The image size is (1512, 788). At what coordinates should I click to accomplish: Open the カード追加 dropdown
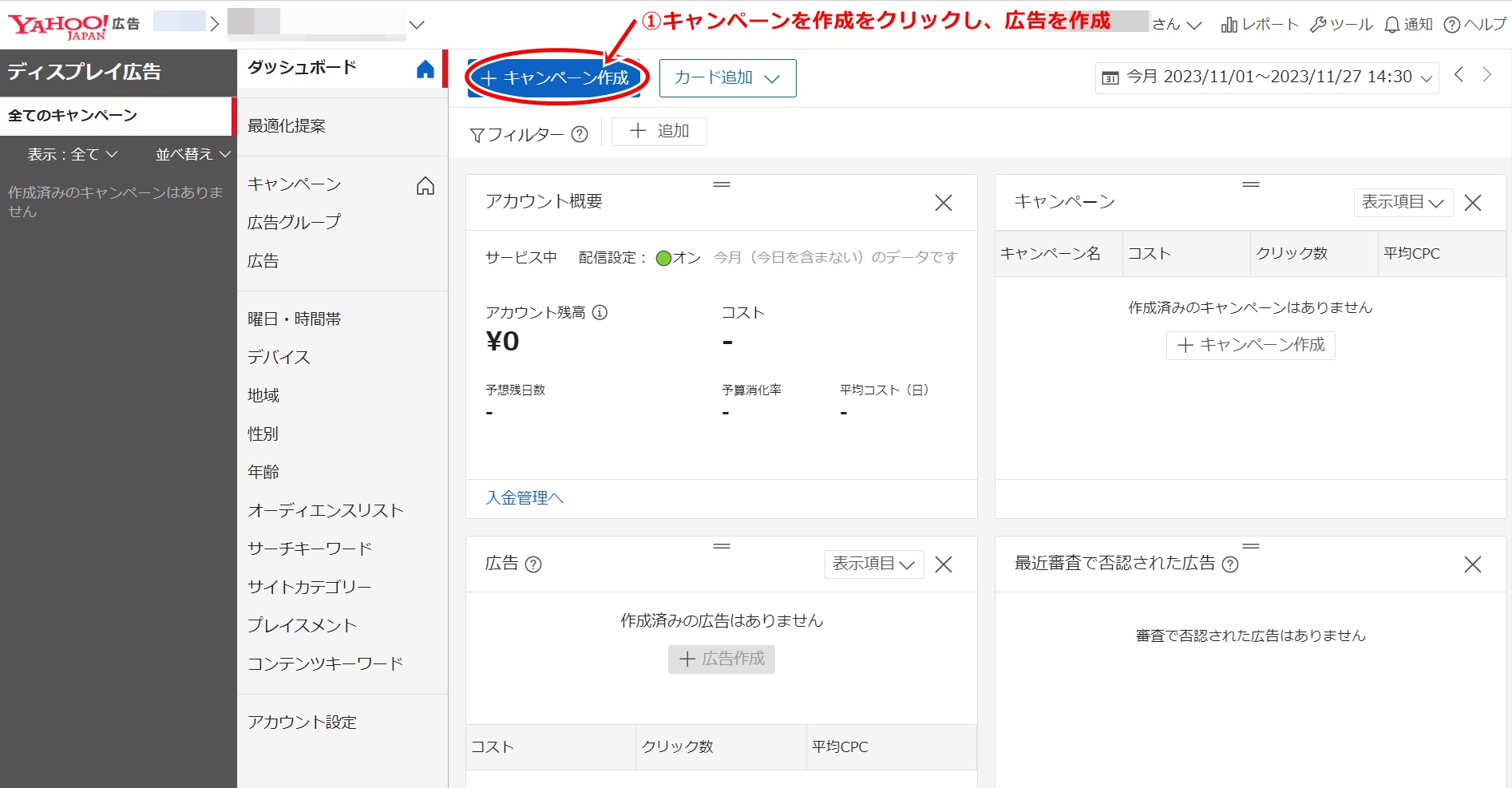(x=726, y=77)
